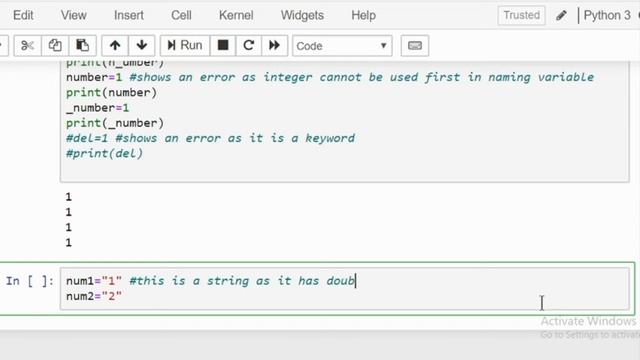The width and height of the screenshot is (640, 360).
Task: Restart the kernel circular arrow
Action: (x=249, y=45)
